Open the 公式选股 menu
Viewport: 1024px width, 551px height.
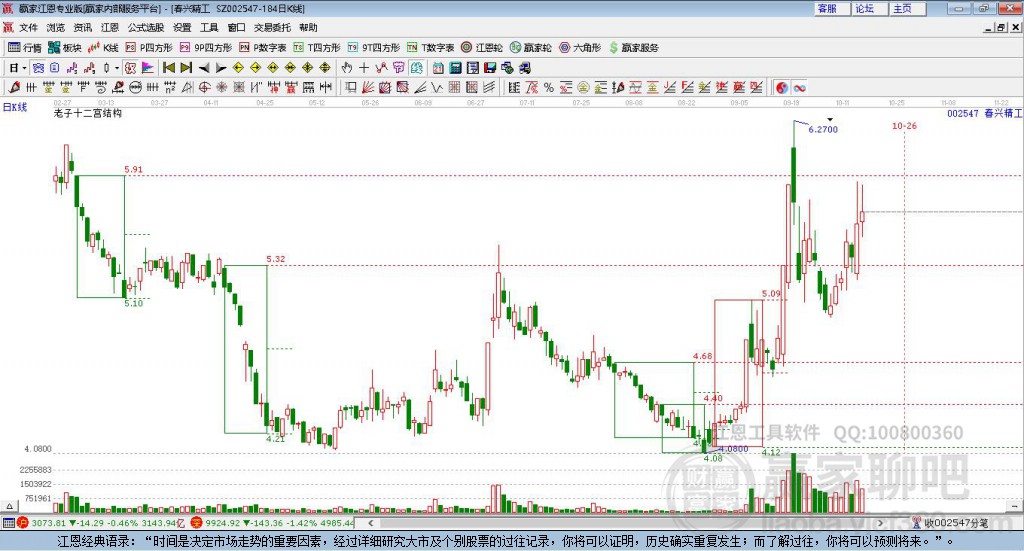click(x=146, y=27)
